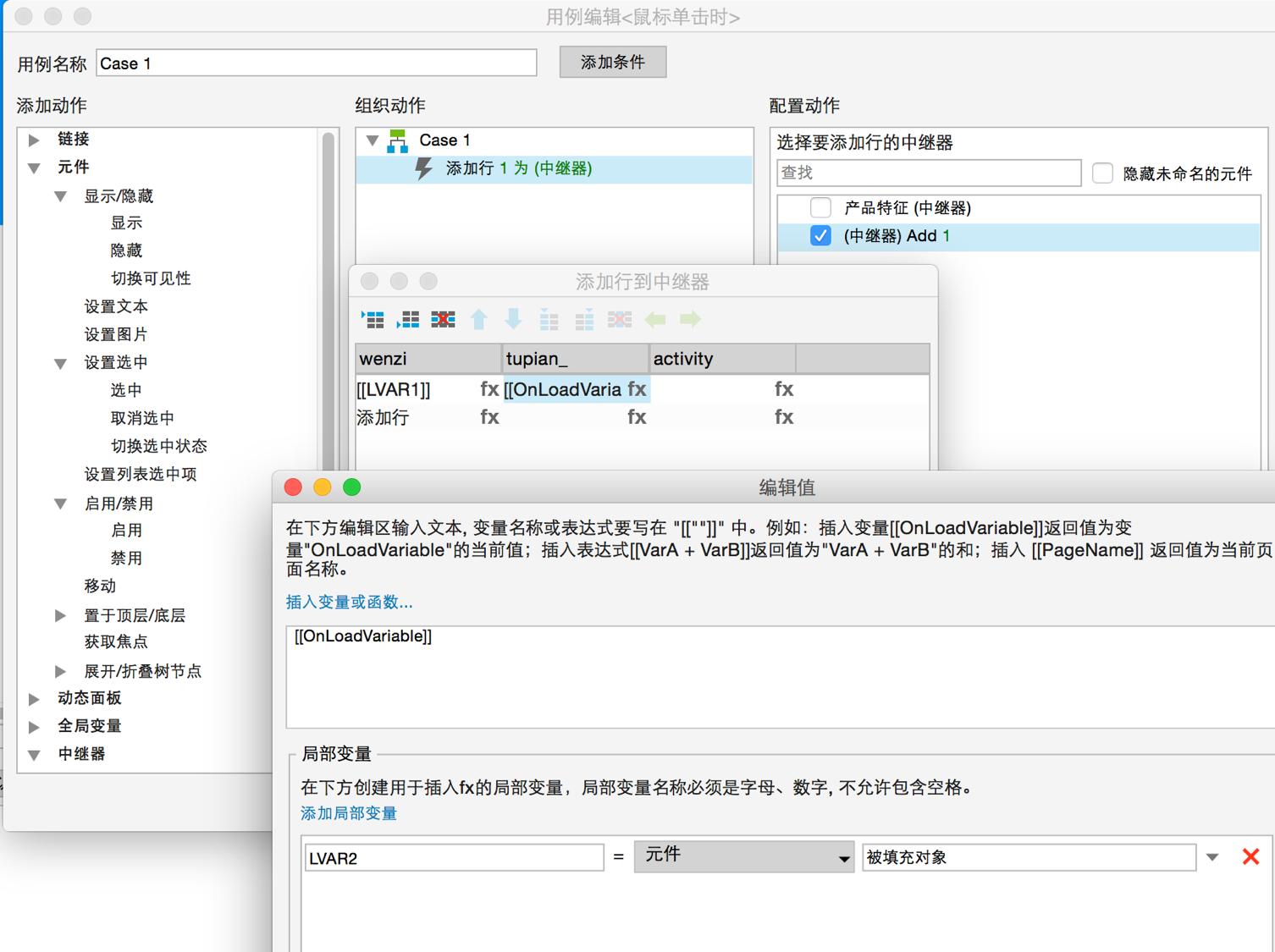
Task: Open fx editor for the [[OnLoadVaria tupian_ cell
Action: tap(637, 389)
